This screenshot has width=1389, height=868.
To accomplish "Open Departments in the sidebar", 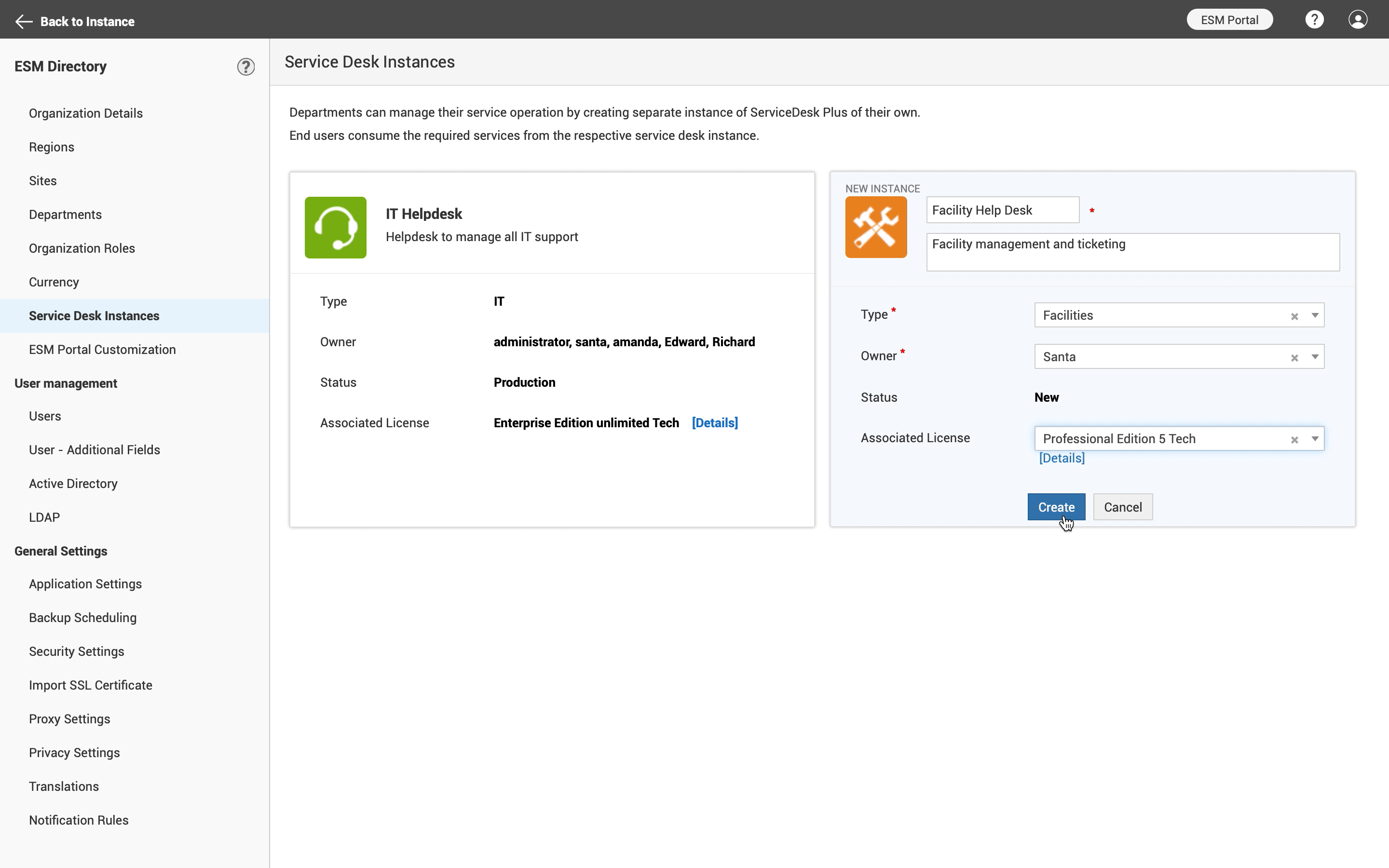I will 66,214.
